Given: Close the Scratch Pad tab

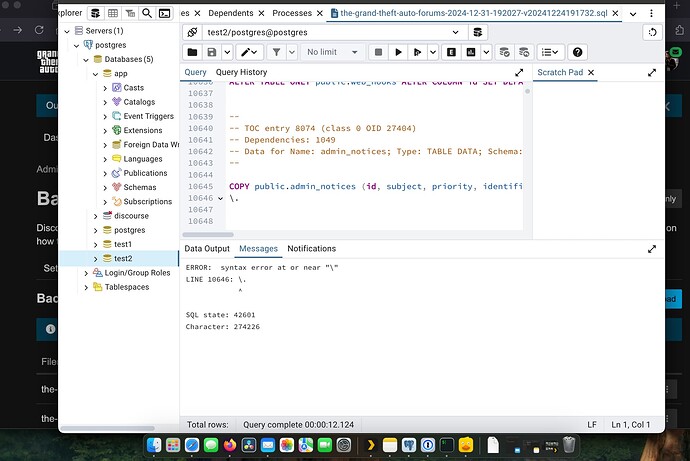Looking at the screenshot, I should tap(591, 73).
